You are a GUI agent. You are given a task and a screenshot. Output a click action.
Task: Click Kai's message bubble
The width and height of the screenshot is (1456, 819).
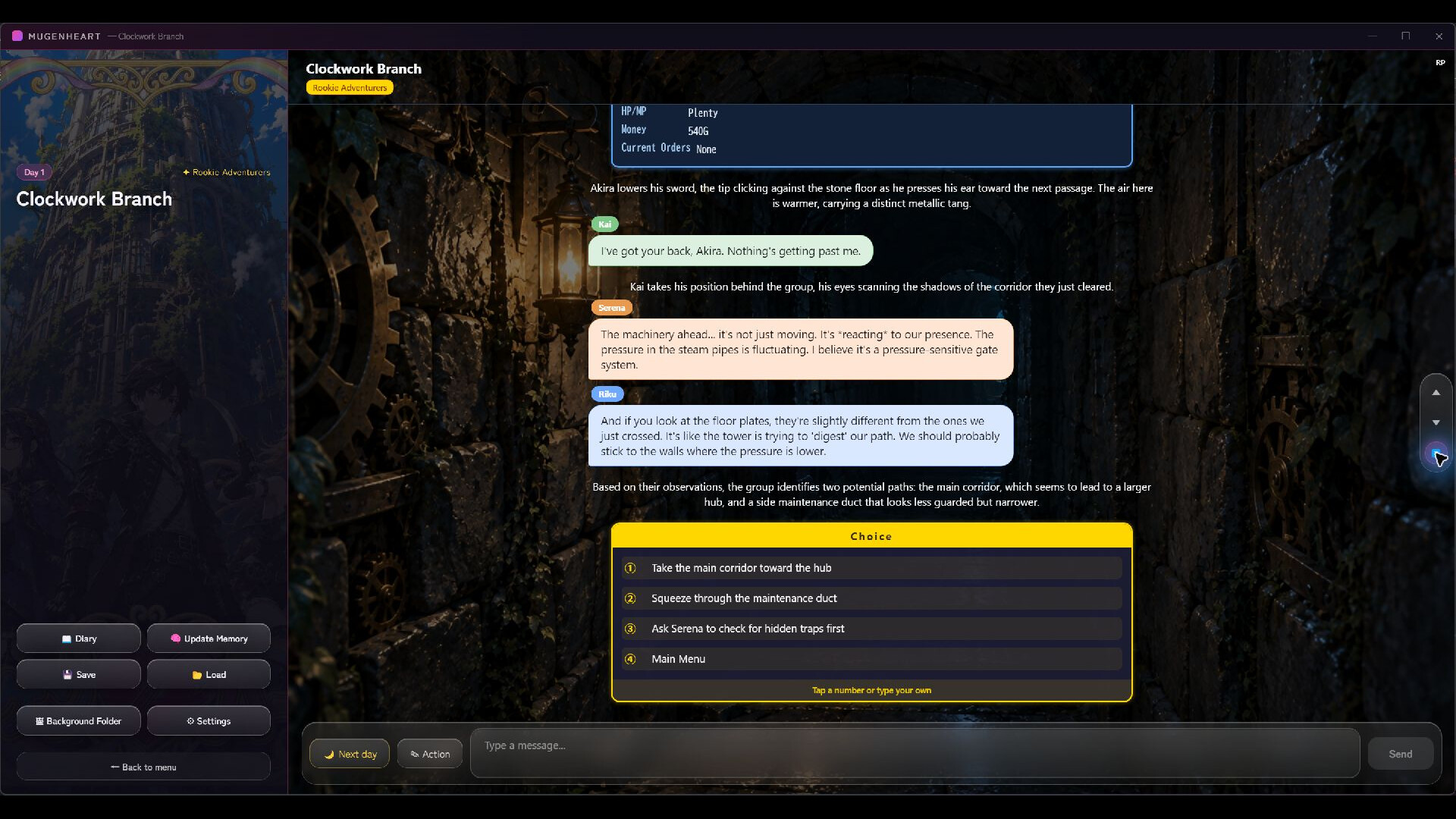click(x=730, y=251)
